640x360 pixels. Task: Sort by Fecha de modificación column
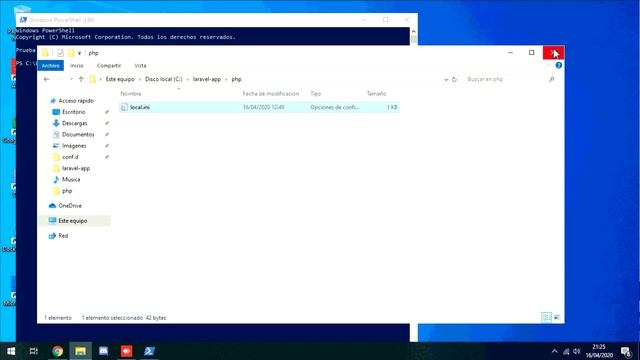tap(271, 94)
